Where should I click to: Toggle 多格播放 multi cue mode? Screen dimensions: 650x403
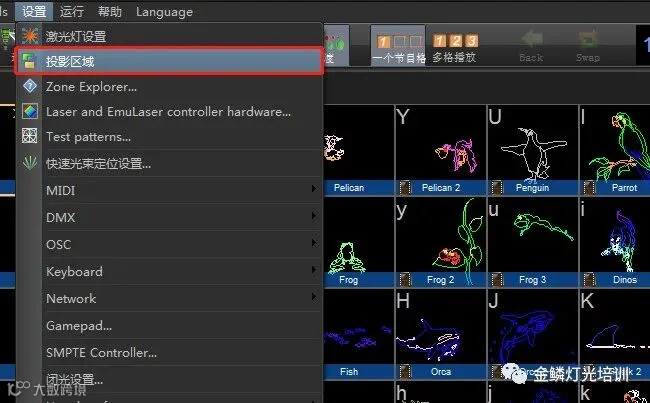(x=455, y=48)
